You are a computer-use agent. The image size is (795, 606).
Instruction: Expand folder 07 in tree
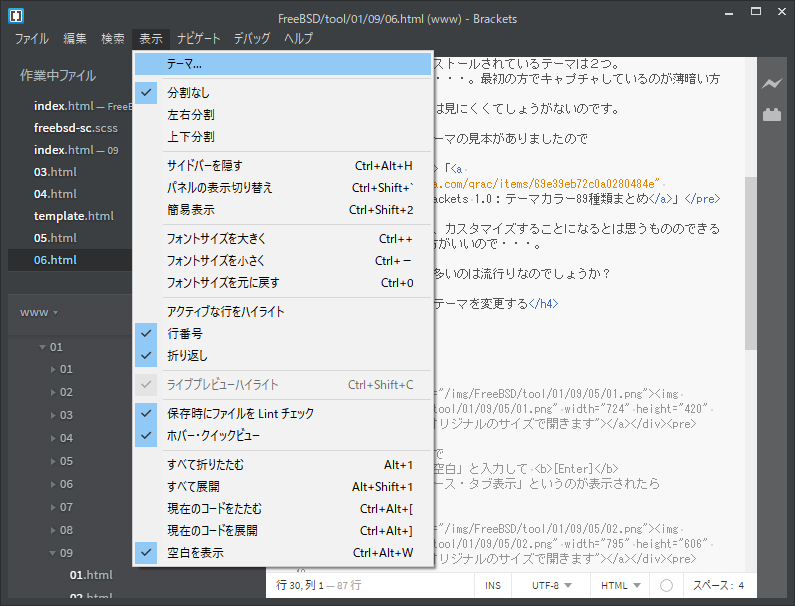(53, 507)
